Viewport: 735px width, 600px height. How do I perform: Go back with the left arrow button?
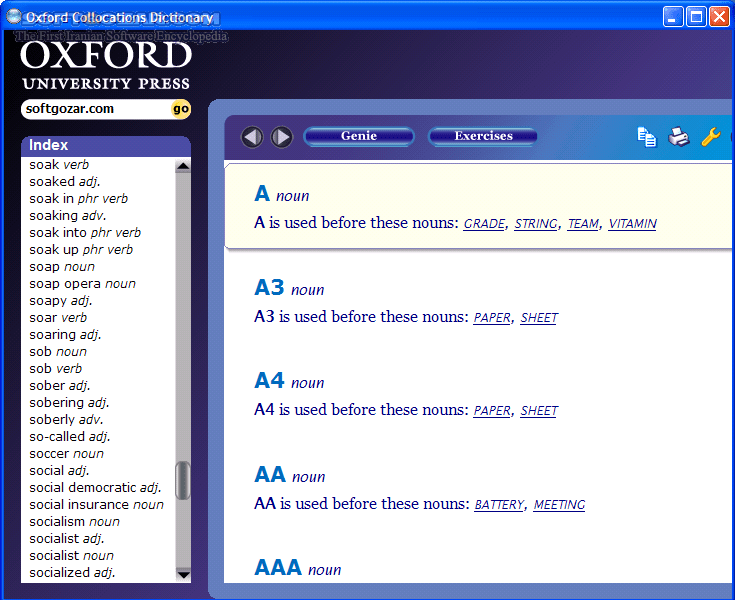pyautogui.click(x=252, y=137)
